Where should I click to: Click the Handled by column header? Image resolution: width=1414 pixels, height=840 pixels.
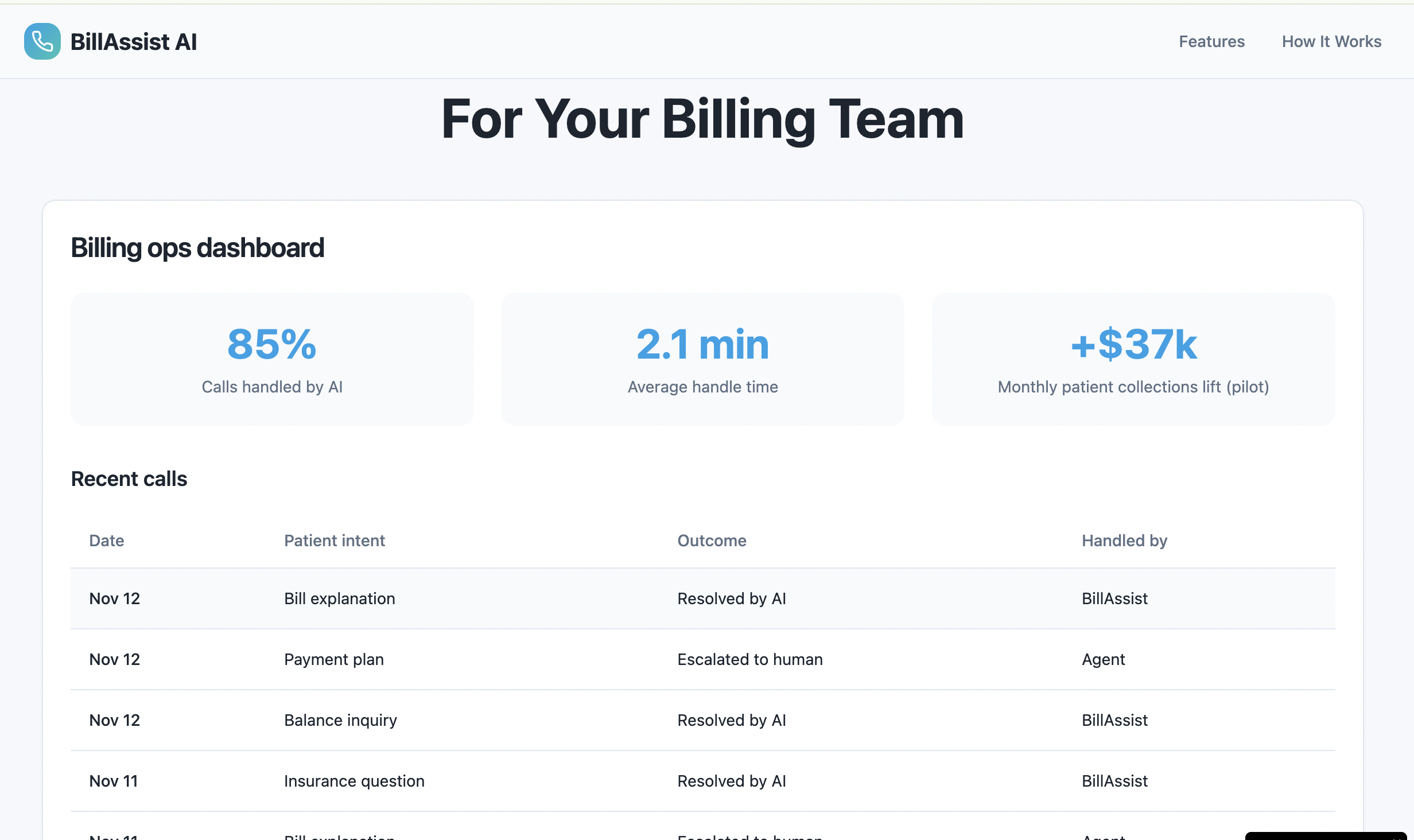[1124, 540]
